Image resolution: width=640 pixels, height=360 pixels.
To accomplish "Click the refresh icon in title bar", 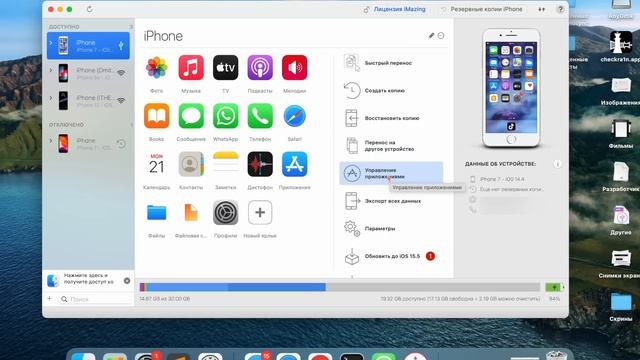I will tap(89, 9).
